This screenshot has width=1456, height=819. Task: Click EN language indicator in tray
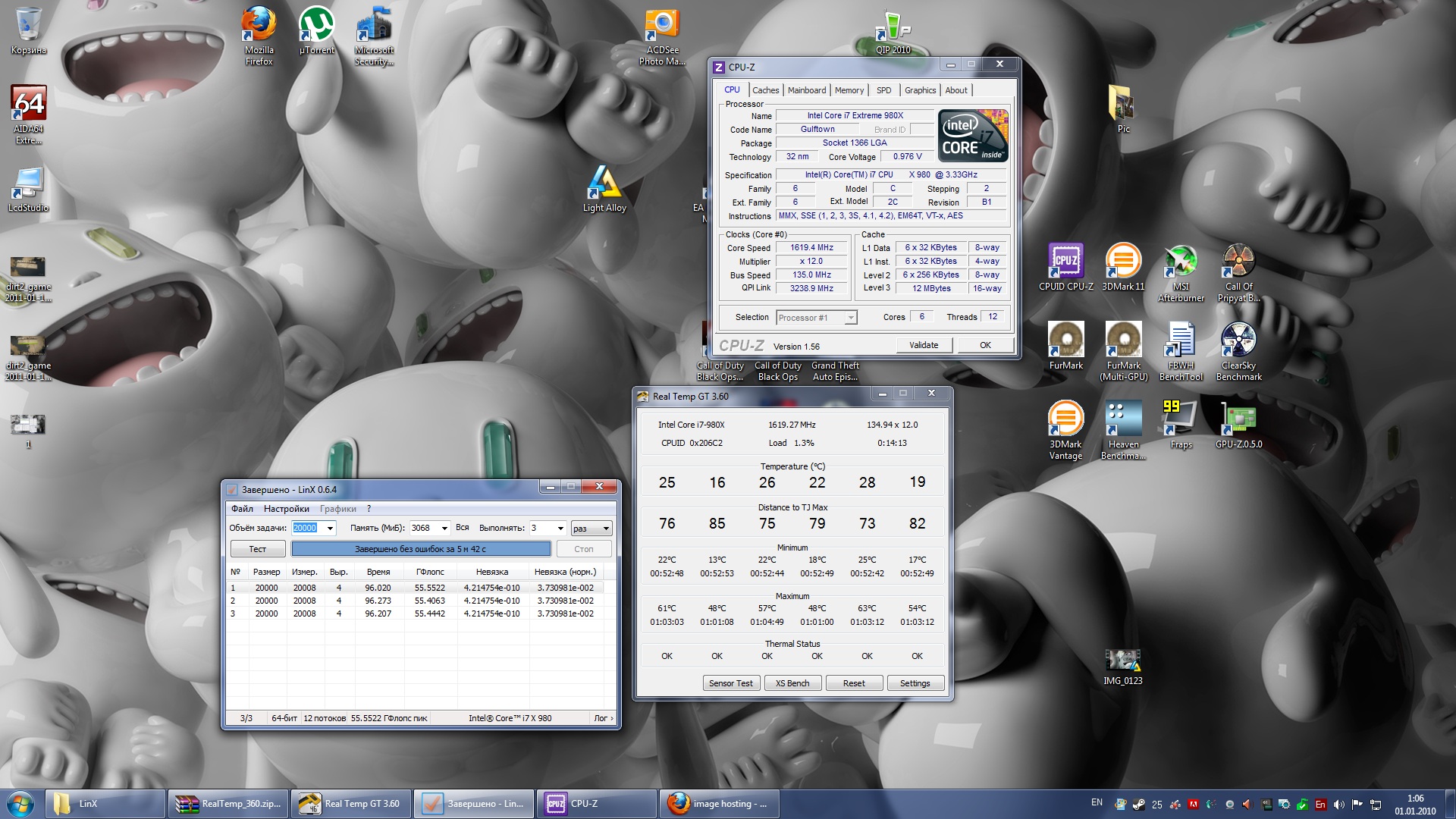[x=1097, y=802]
